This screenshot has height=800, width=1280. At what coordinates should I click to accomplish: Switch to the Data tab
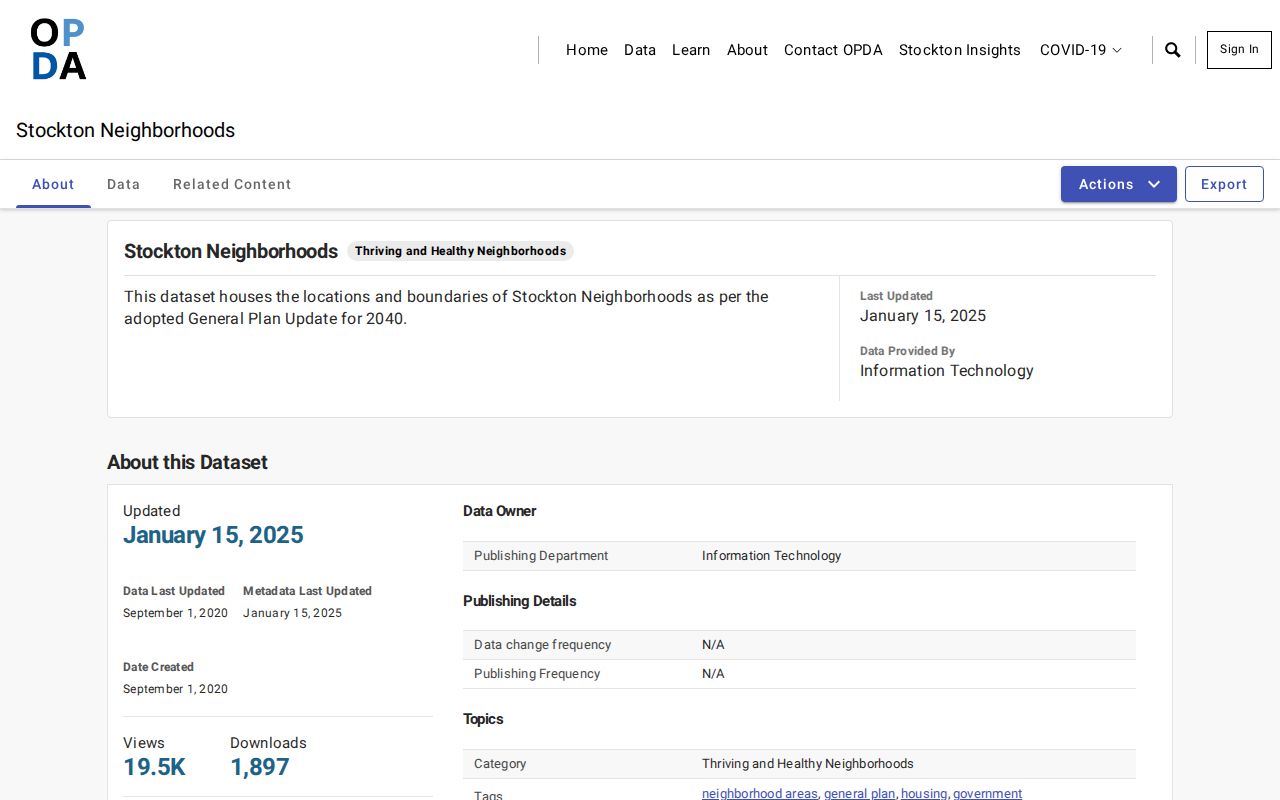coord(124,184)
